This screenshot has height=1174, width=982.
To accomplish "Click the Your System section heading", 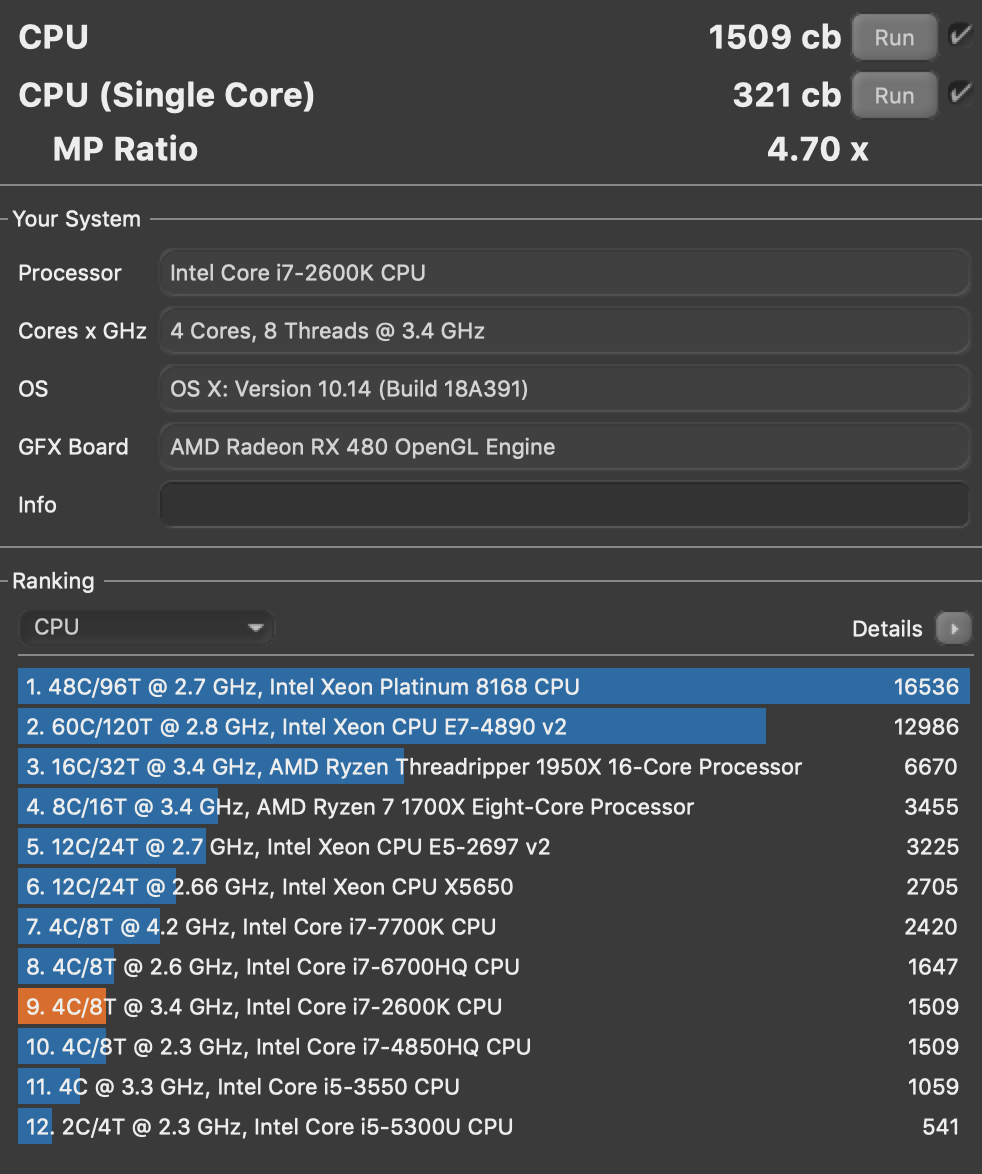I will point(76,219).
